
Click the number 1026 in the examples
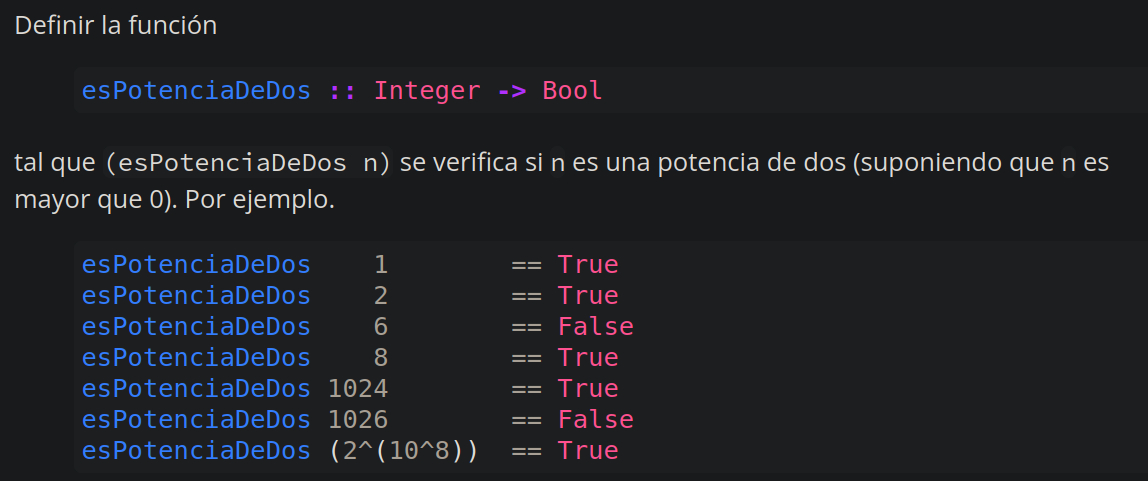358,420
